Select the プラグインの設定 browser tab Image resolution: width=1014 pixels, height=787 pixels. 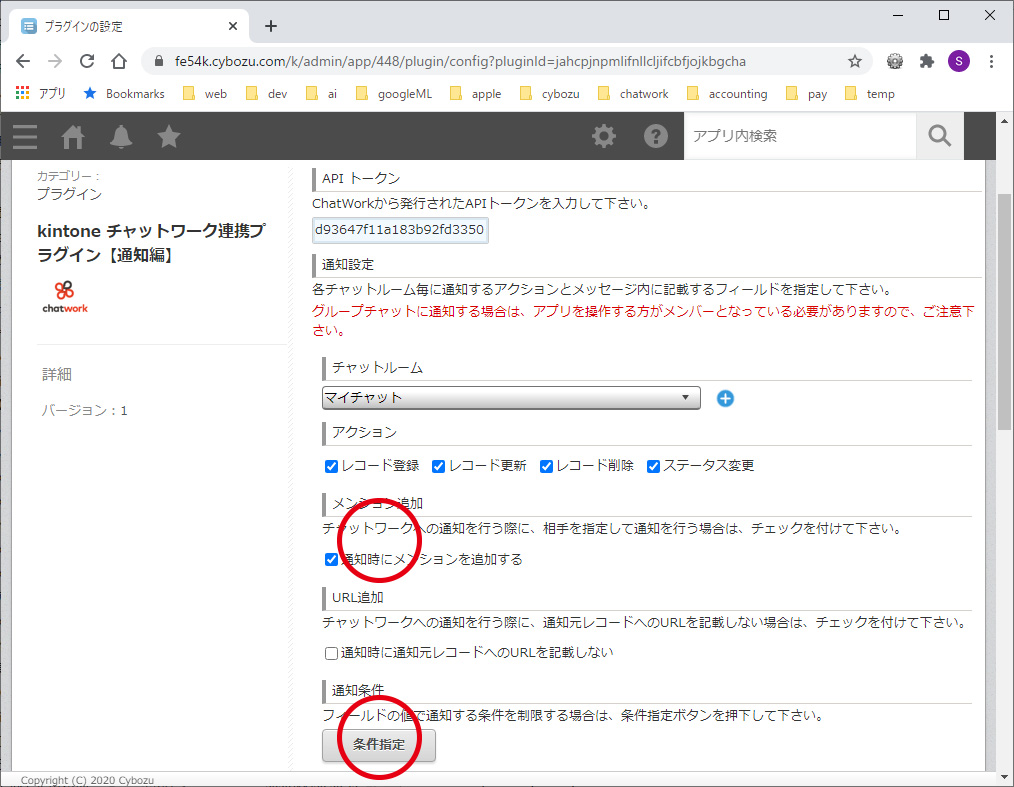127,26
